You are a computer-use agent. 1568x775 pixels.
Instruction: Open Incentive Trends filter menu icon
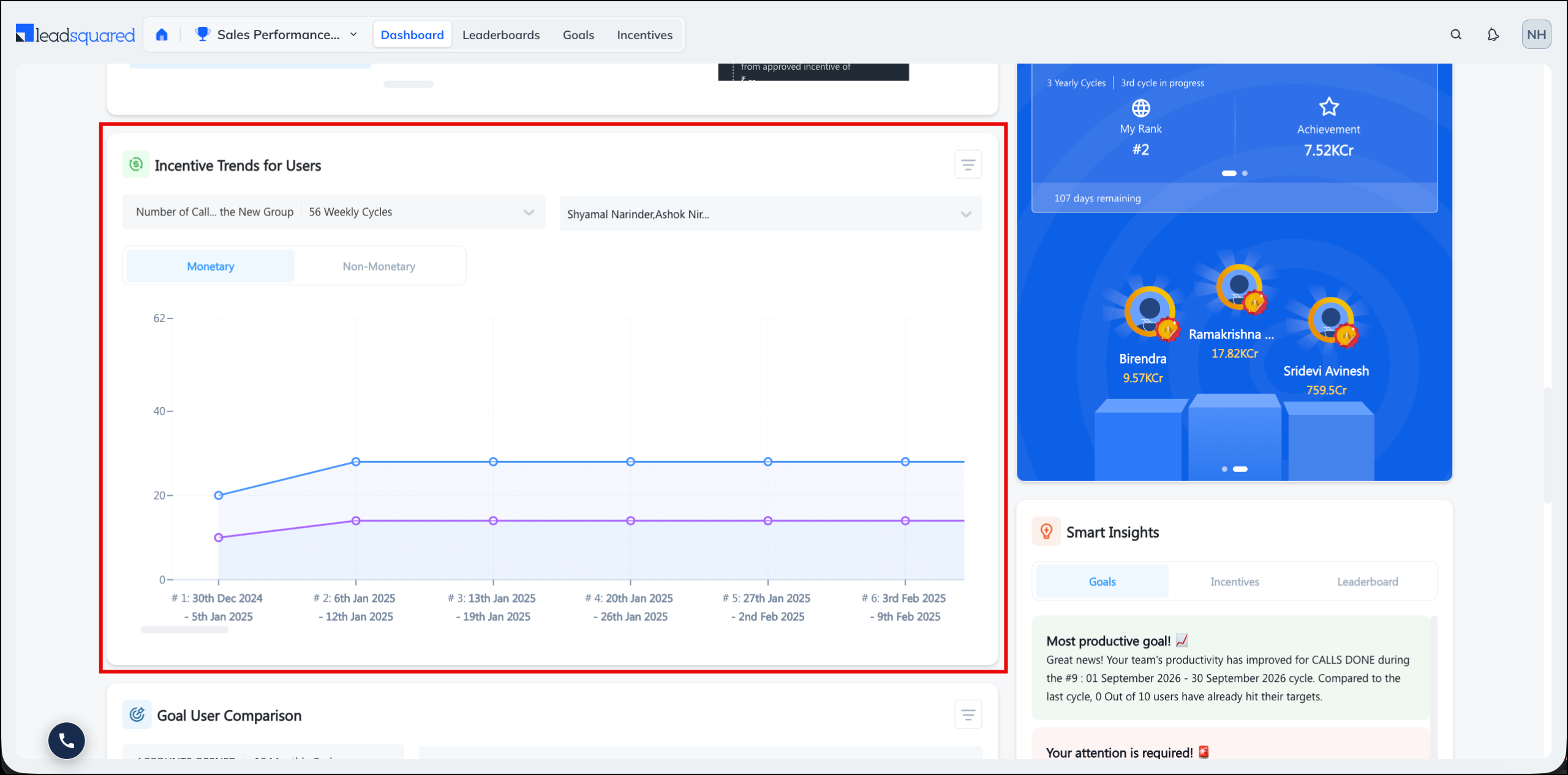[x=968, y=165]
